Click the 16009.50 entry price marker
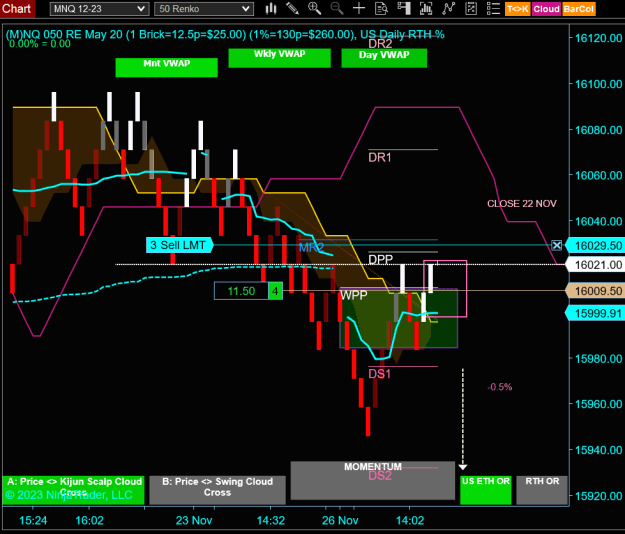The width and height of the screenshot is (625, 534). (595, 291)
